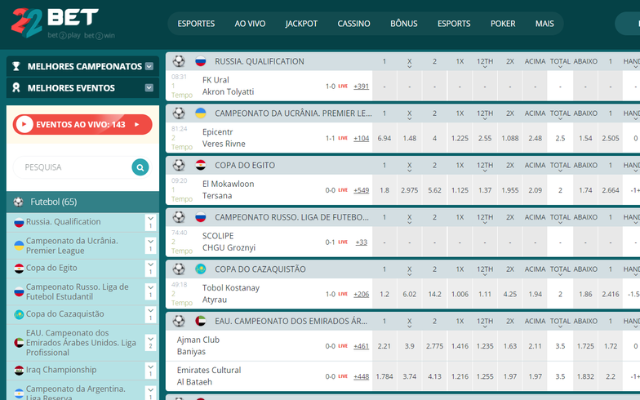This screenshot has width=640, height=400.
Task: Click Egypt flag in Copa do Egito header
Action: point(200,165)
